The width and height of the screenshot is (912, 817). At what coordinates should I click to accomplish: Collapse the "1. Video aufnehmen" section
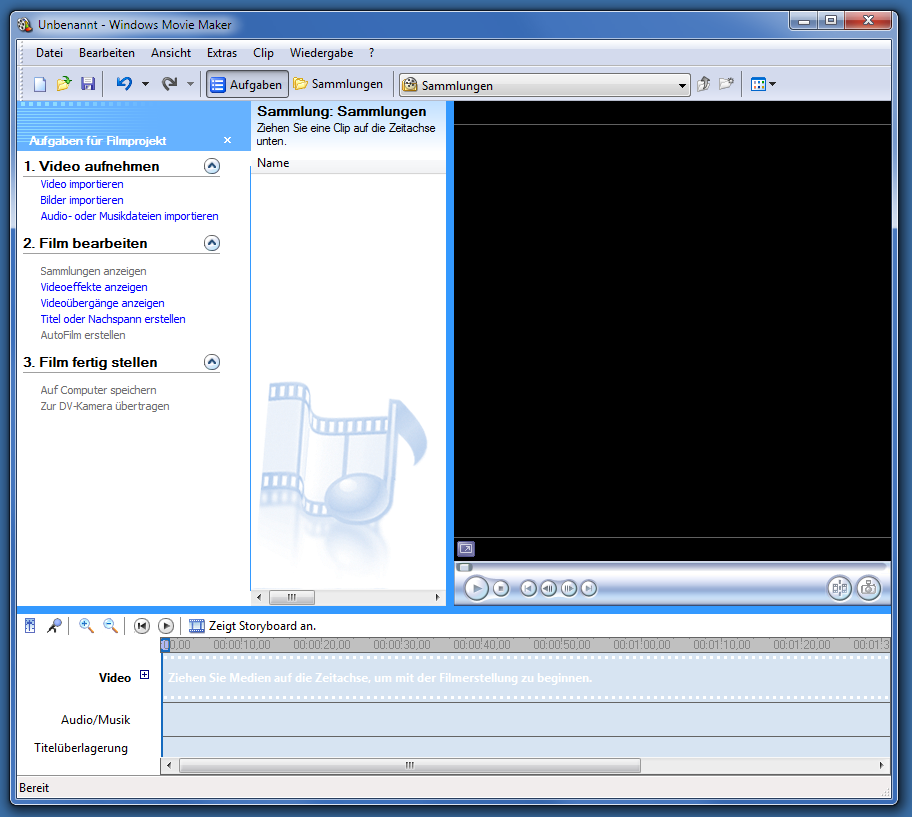click(x=212, y=166)
